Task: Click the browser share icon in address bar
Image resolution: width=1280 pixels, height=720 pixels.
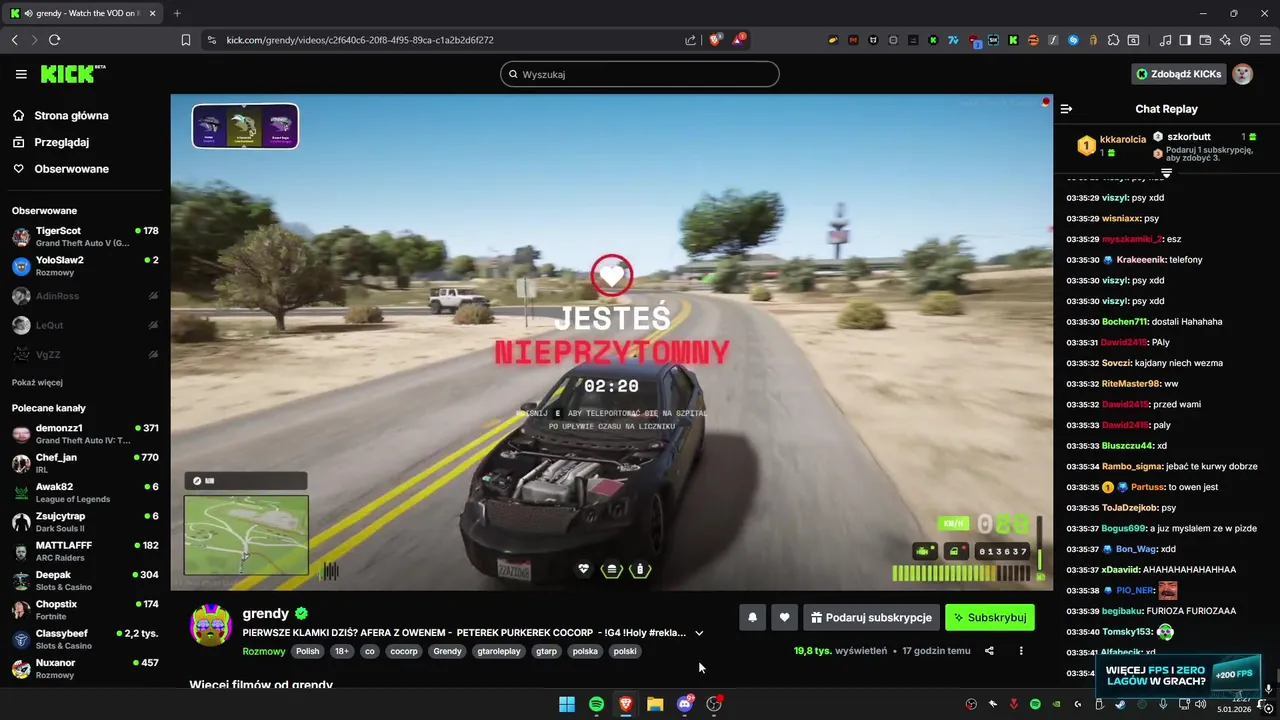Action: pyautogui.click(x=690, y=40)
